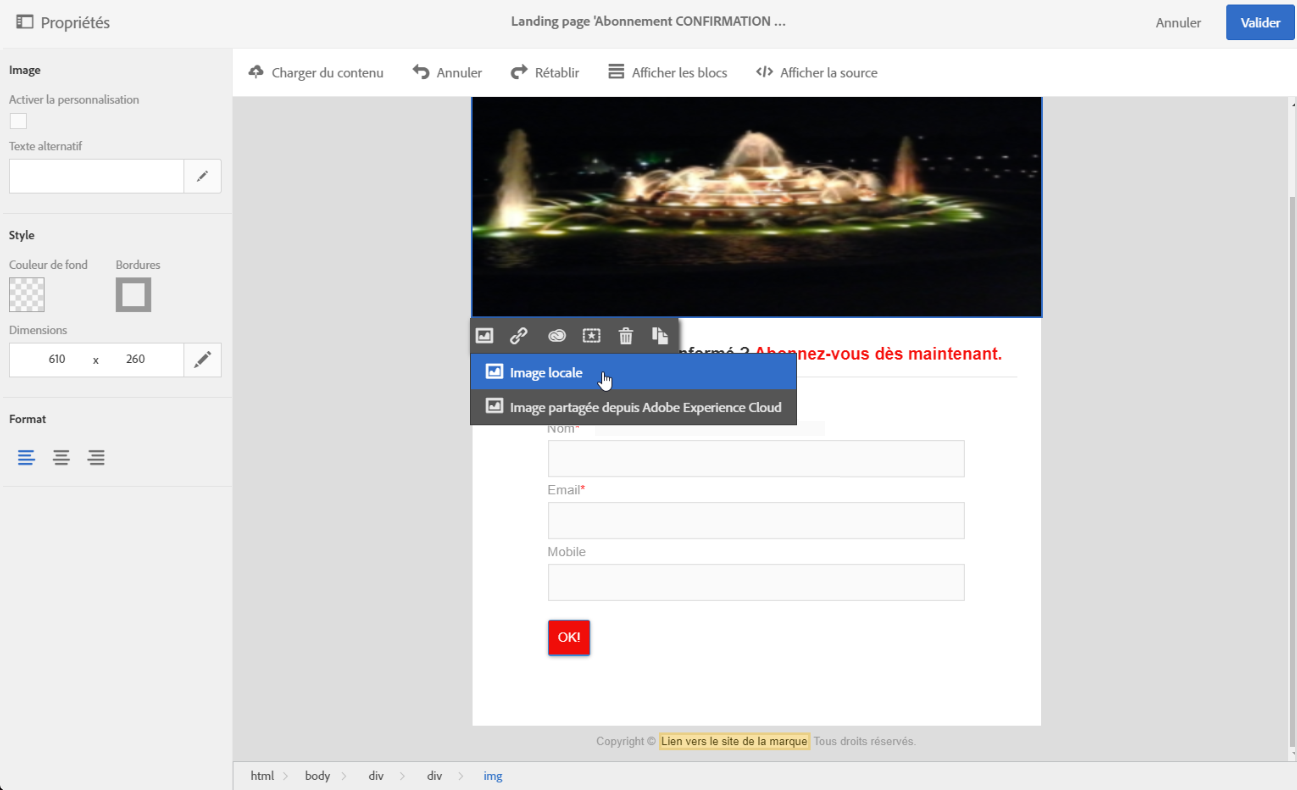1297x790 pixels.
Task: Align image center
Action: coord(61,458)
